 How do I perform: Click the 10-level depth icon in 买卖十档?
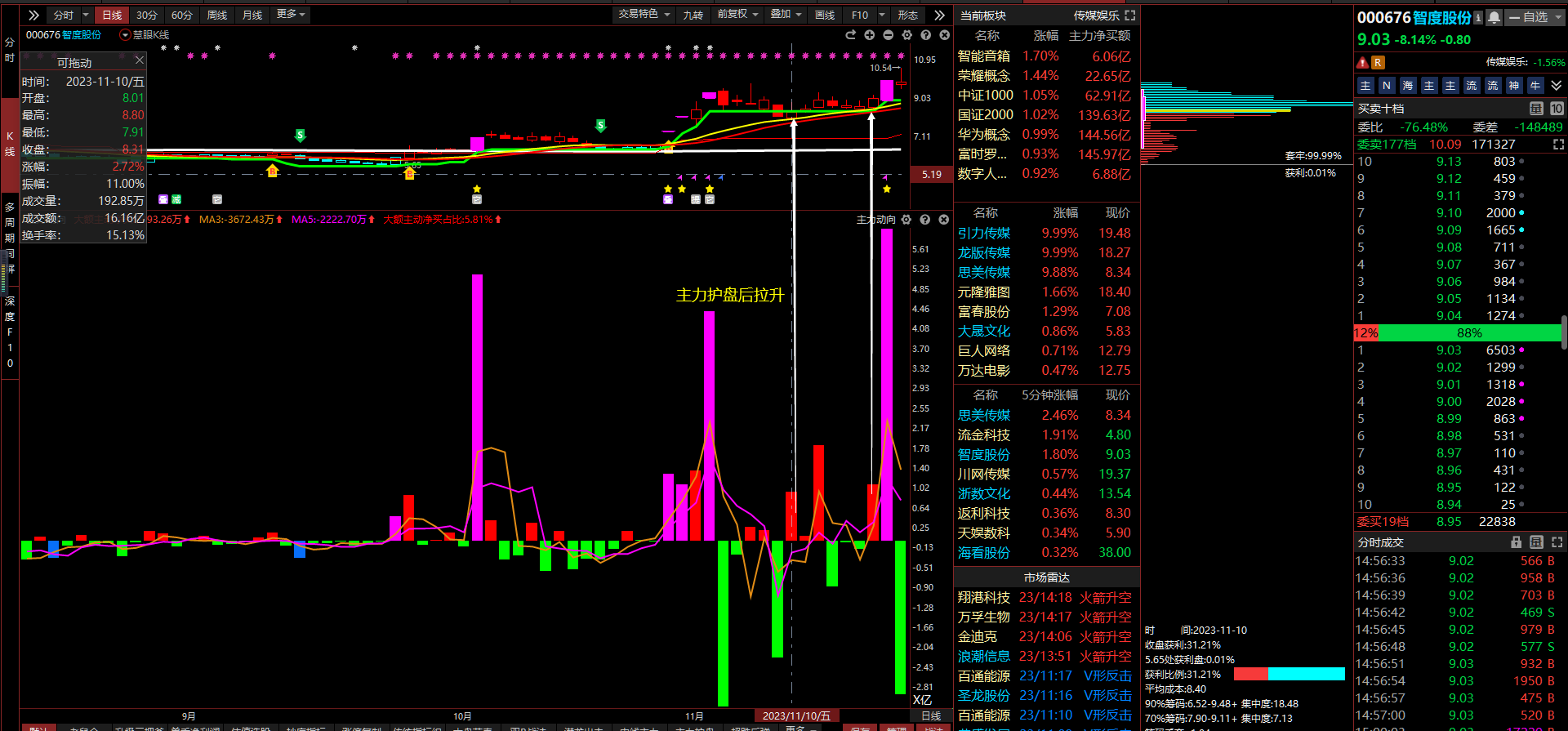pyautogui.click(x=1557, y=108)
